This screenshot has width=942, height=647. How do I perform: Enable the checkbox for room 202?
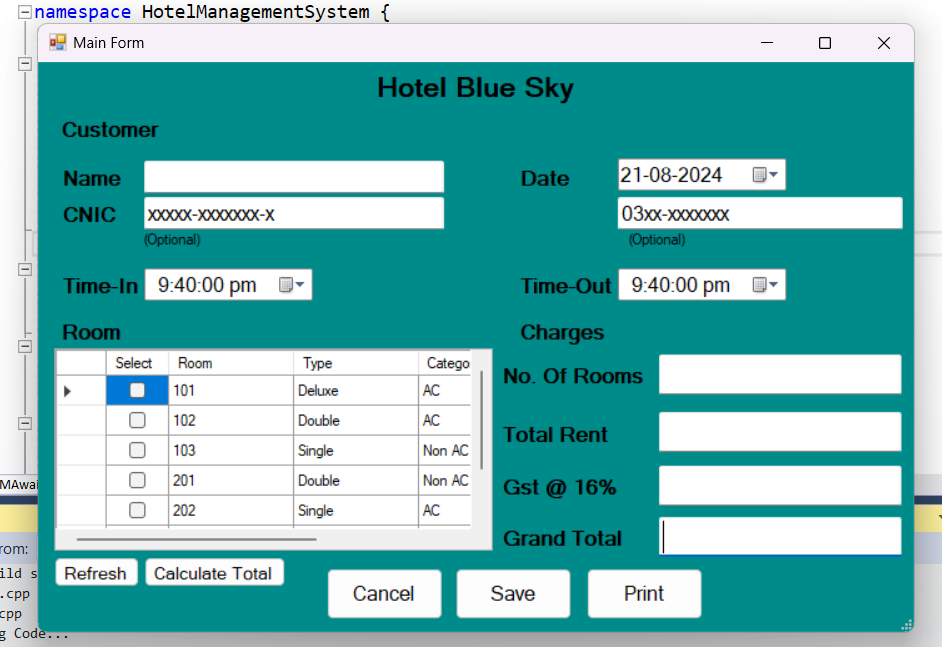pos(137,511)
